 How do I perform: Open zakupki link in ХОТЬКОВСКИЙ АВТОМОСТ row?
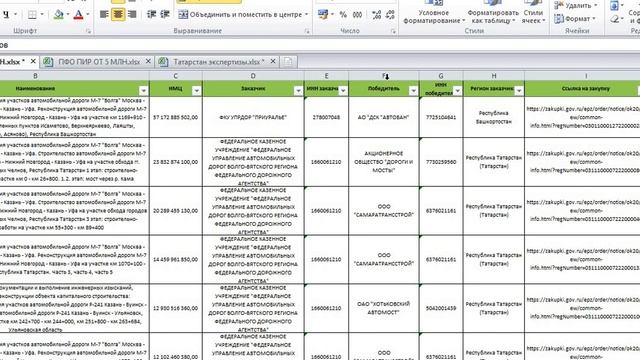pos(583,308)
